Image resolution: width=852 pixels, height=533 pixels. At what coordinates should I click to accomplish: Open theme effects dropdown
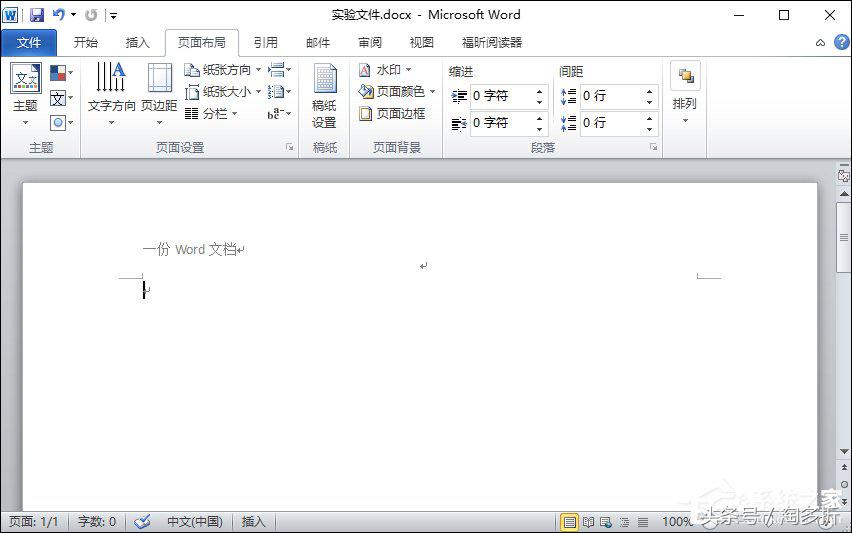61,123
